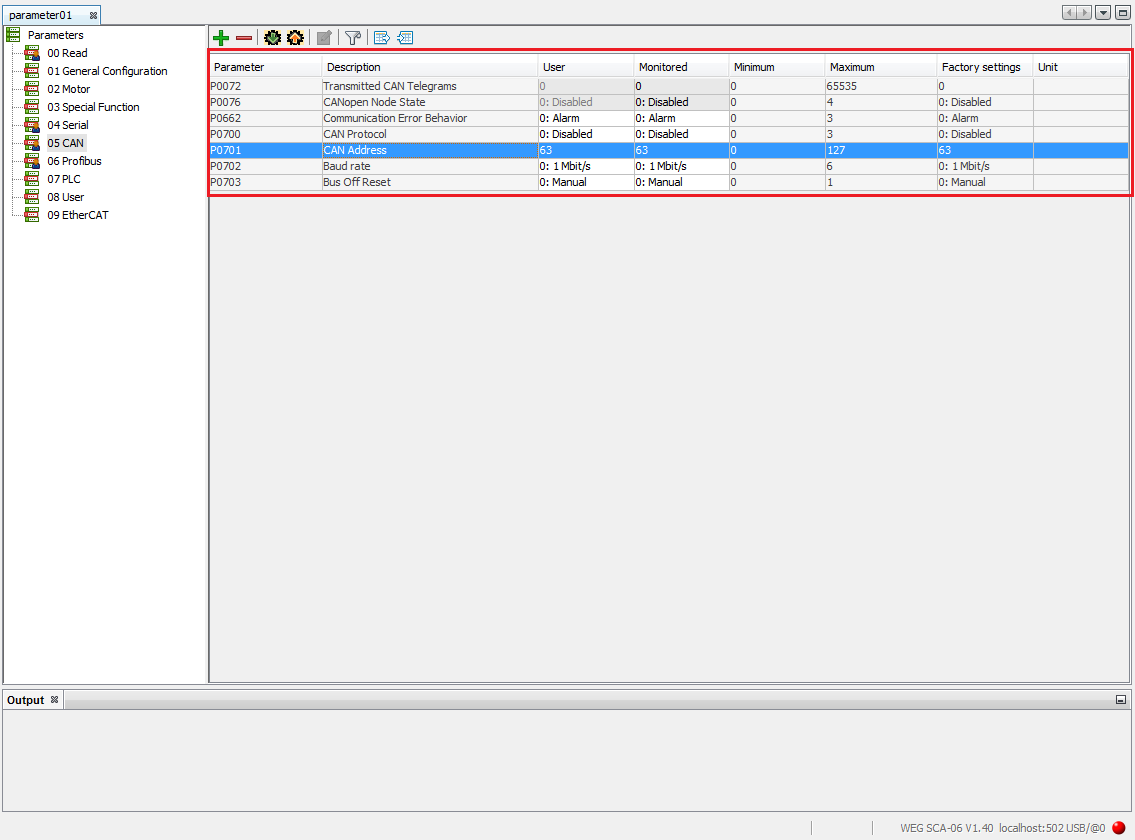Click the green plus to add a parameter
Image resolution: width=1135 pixels, height=840 pixels.
(x=221, y=38)
